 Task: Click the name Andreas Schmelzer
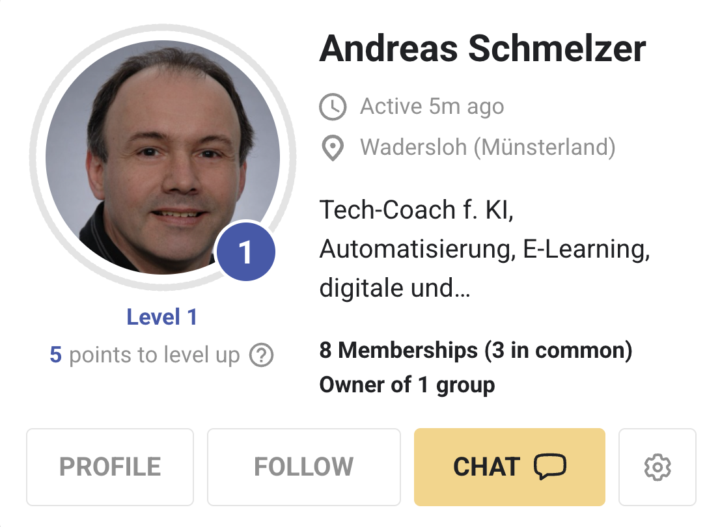482,48
